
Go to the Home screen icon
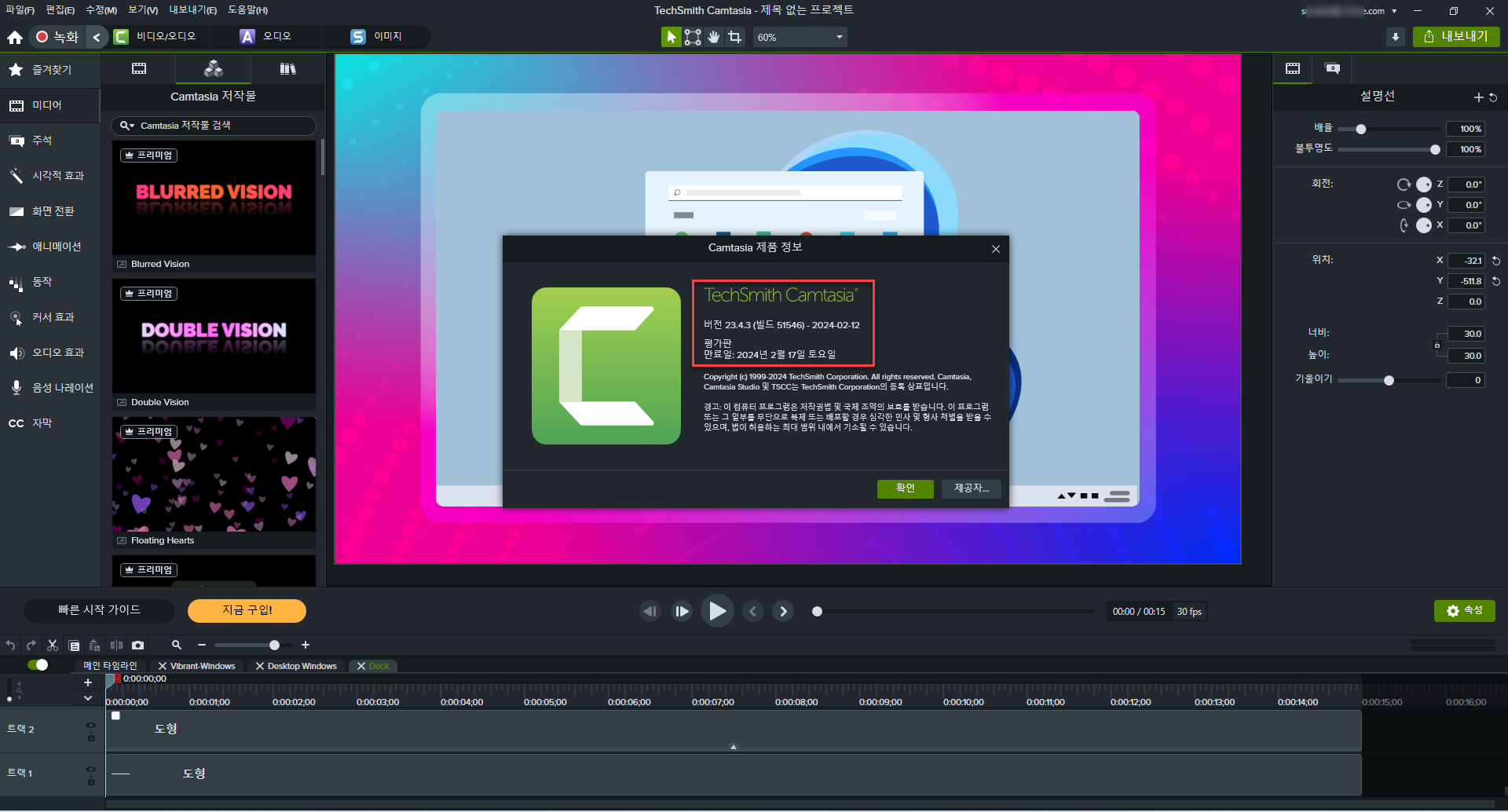[x=15, y=37]
